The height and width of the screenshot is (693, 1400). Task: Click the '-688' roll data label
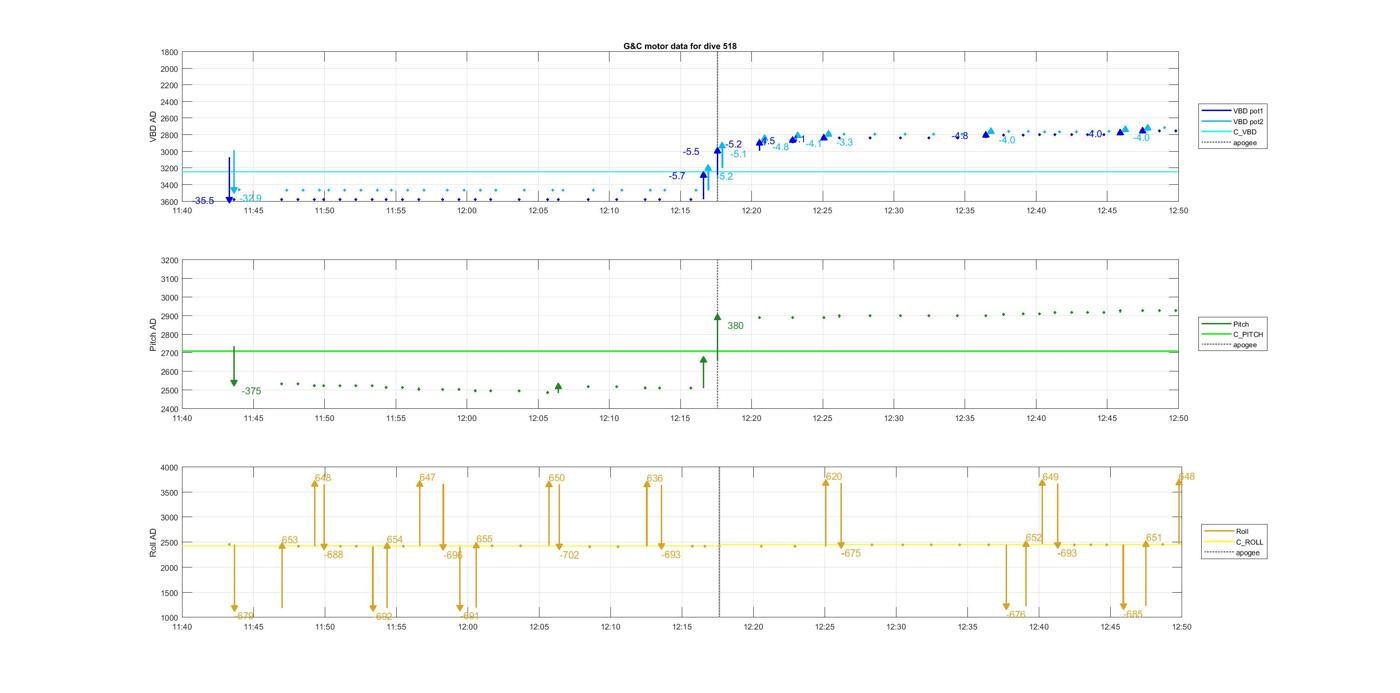[334, 555]
